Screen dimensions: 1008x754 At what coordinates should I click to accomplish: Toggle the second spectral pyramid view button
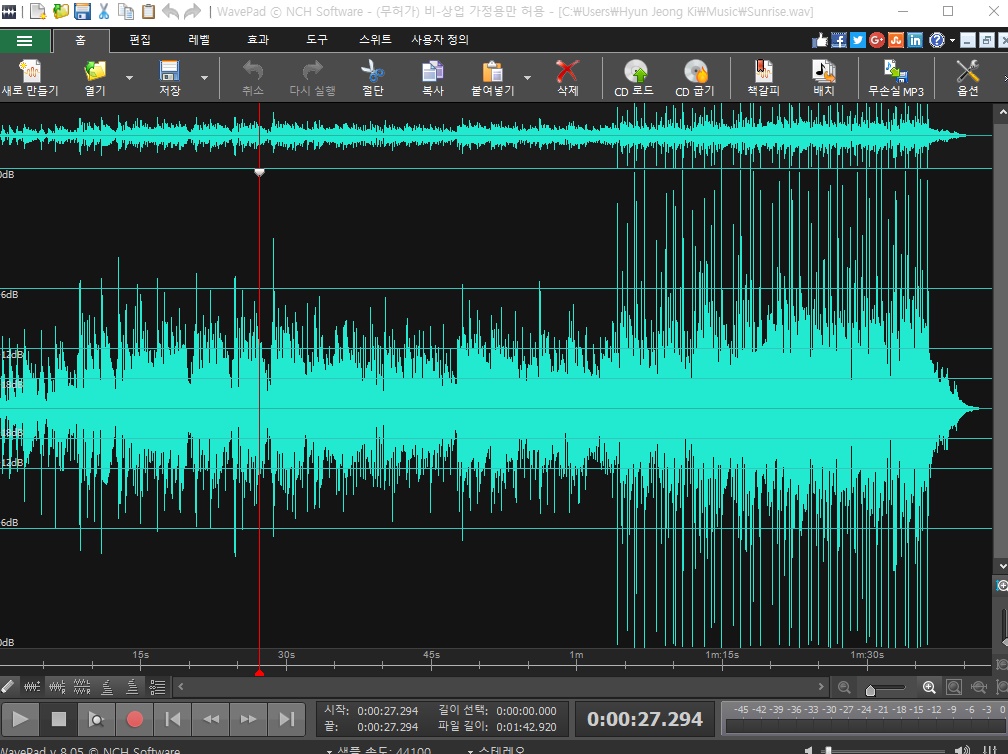(x=132, y=687)
